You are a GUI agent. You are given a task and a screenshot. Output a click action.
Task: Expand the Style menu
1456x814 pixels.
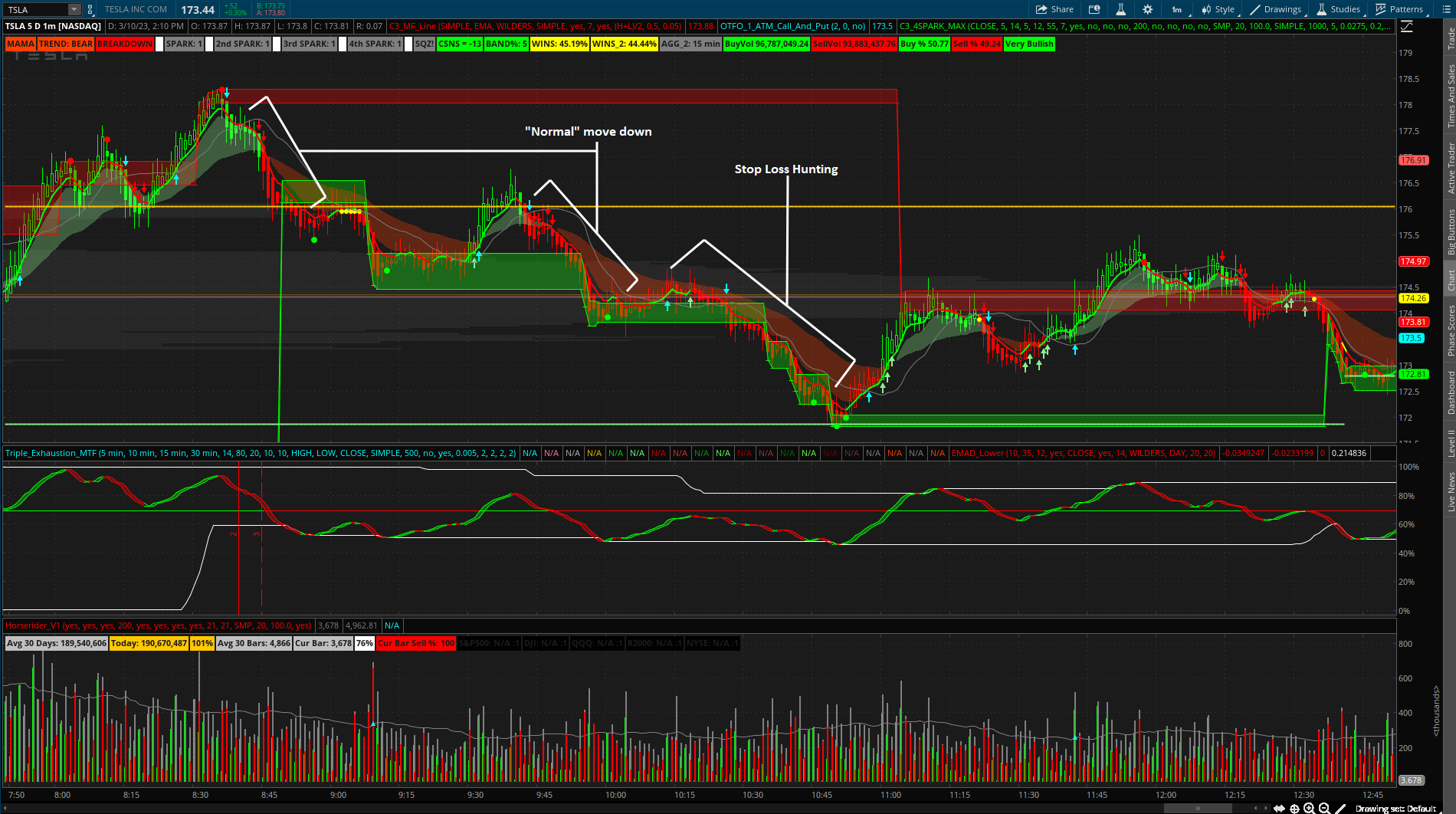coord(1218,9)
